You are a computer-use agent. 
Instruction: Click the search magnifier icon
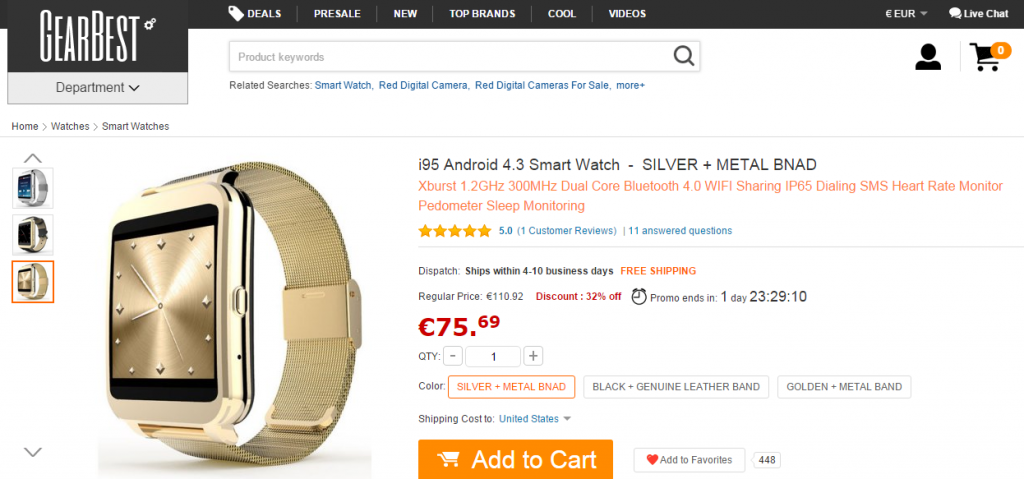(684, 56)
